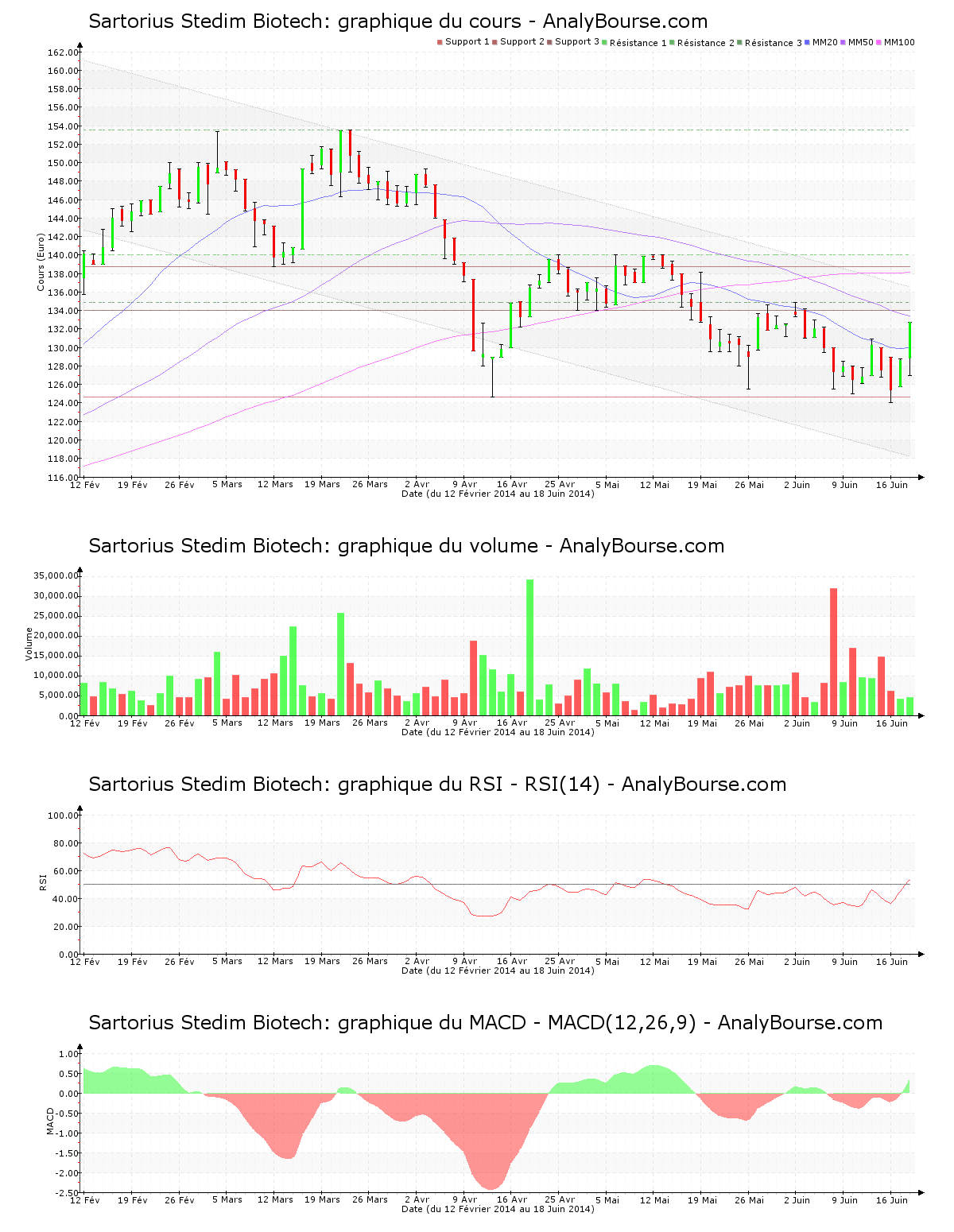Screen dimensions: 954x1232
Task: Click the tallest red bar in volume chart
Action: [x=834, y=652]
